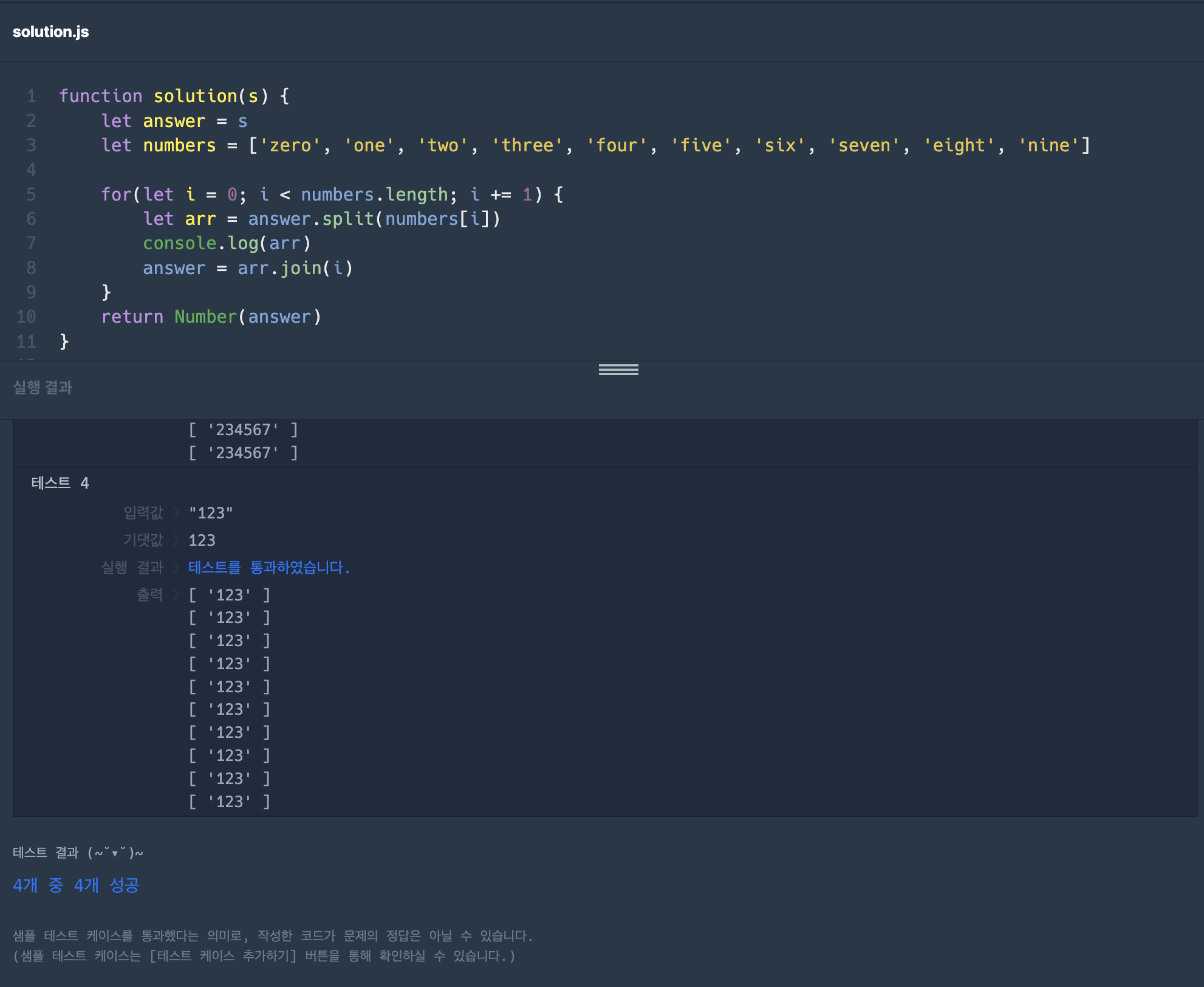Click line number 1 in the gutter
Image resolution: width=1204 pixels, height=987 pixels.
(31, 96)
